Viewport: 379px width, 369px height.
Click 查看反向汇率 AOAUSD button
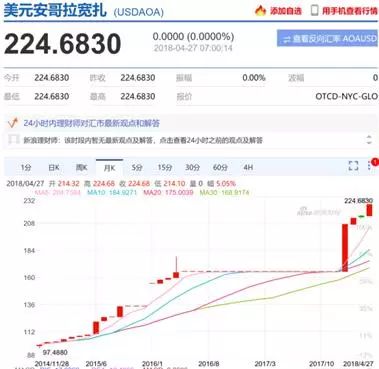[x=327, y=38]
